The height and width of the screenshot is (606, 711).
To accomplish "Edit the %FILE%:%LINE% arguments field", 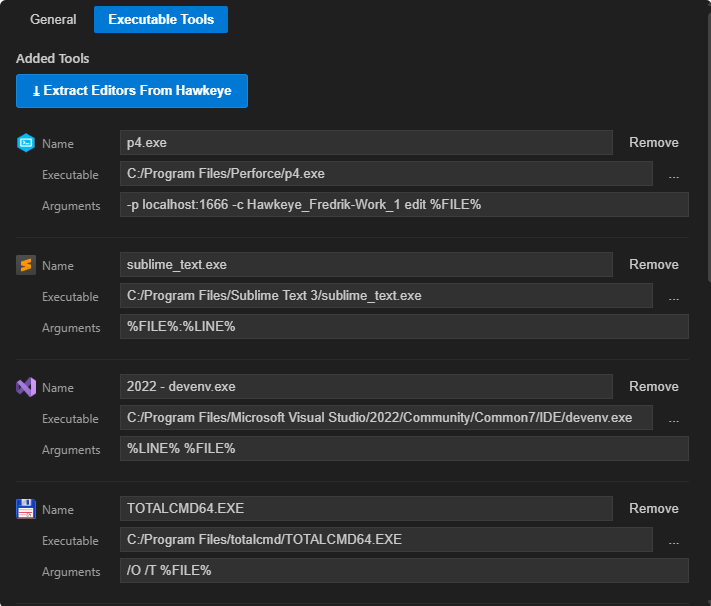I will pyautogui.click(x=404, y=327).
